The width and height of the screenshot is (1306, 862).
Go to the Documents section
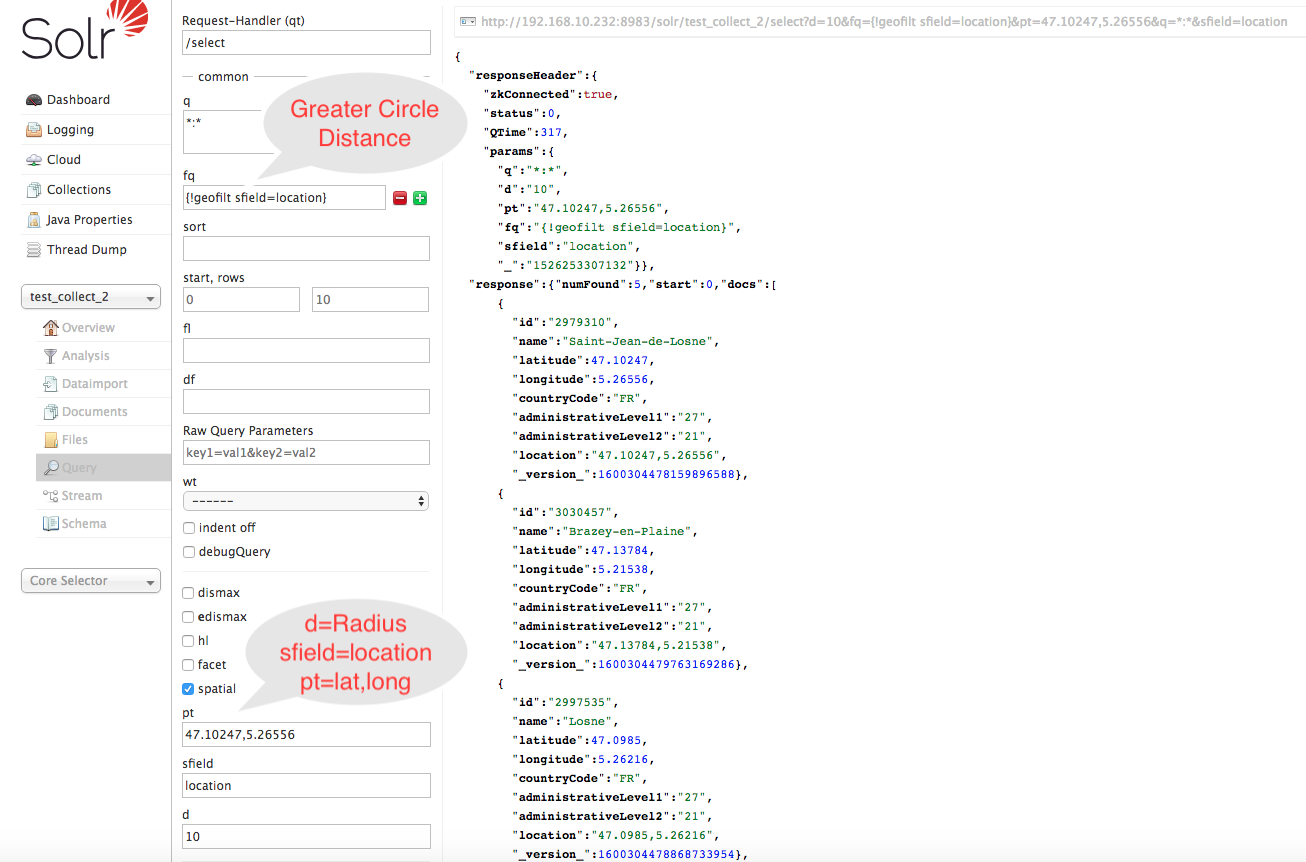(x=95, y=412)
